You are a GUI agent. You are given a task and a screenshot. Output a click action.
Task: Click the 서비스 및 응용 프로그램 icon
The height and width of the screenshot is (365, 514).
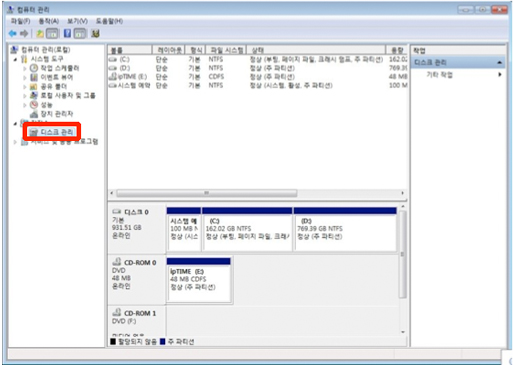coord(24,142)
